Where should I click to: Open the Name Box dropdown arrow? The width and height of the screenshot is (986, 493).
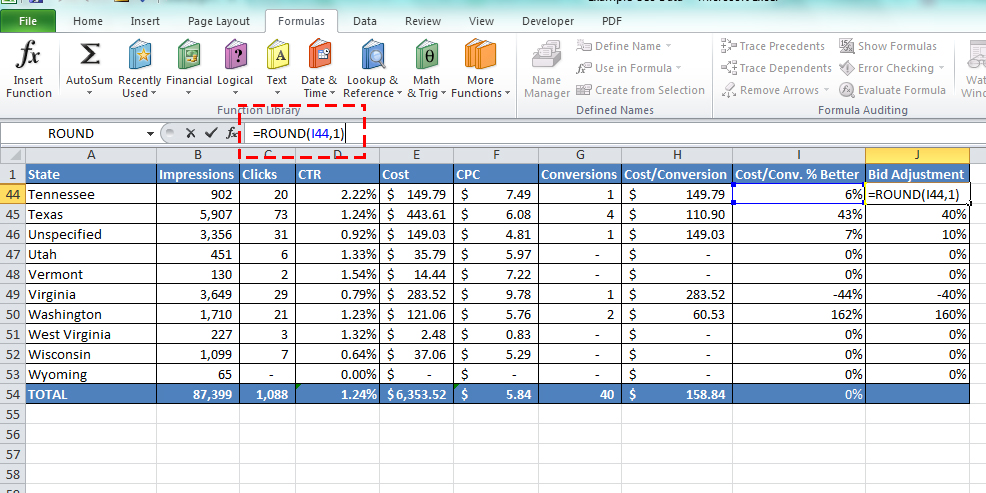pyautogui.click(x=150, y=133)
